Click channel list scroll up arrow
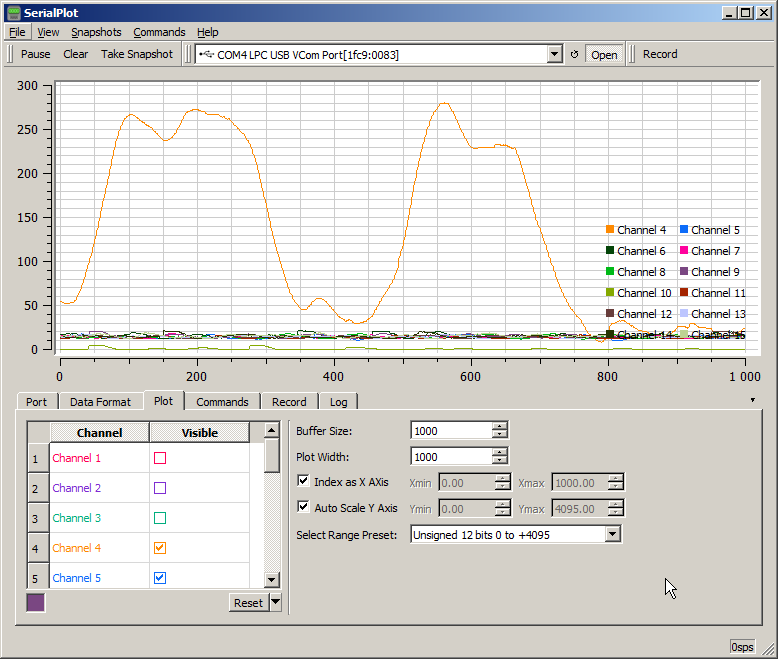 click(x=272, y=430)
